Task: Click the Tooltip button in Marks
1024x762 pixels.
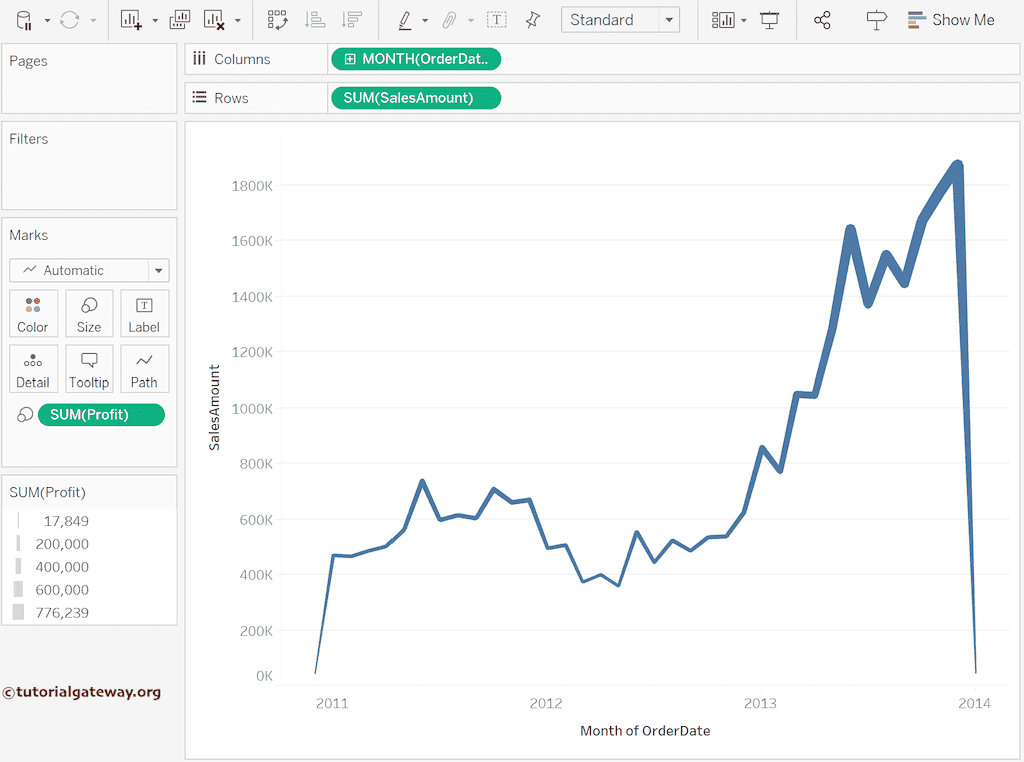Action: [89, 369]
